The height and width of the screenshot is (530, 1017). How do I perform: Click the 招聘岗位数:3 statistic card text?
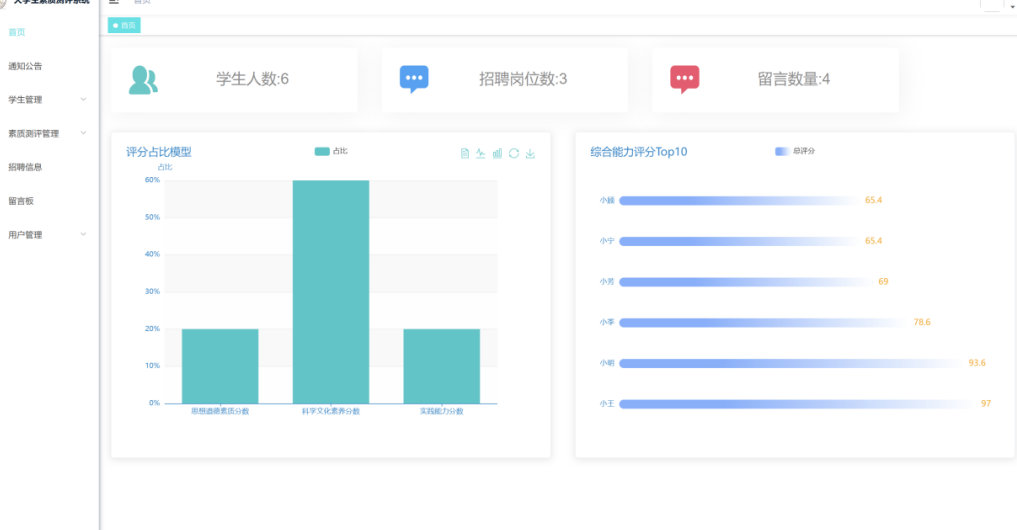pyautogui.click(x=523, y=79)
